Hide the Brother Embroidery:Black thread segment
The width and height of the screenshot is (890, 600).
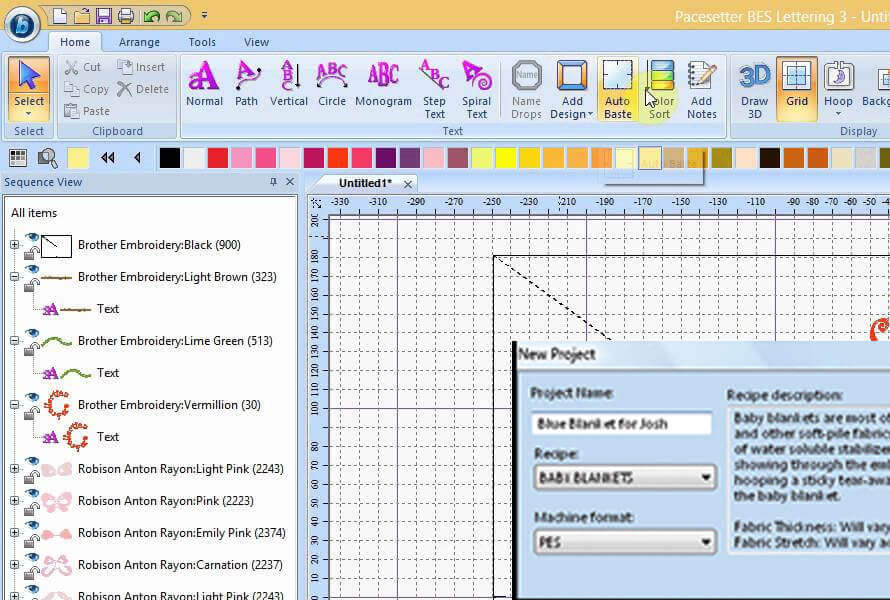31,237
